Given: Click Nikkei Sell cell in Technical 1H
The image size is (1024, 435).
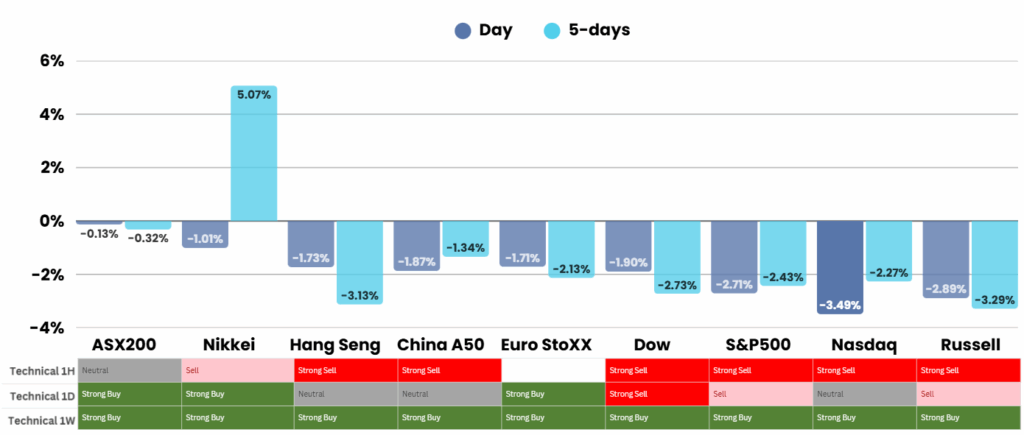Looking at the screenshot, I should [x=235, y=371].
